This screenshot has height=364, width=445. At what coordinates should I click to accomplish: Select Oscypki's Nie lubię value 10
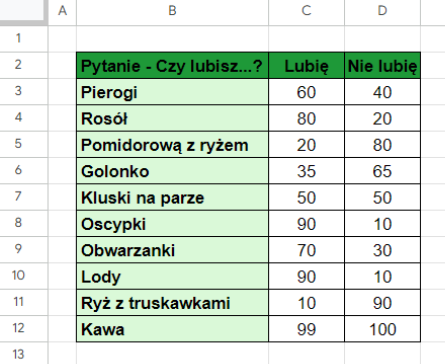point(382,223)
